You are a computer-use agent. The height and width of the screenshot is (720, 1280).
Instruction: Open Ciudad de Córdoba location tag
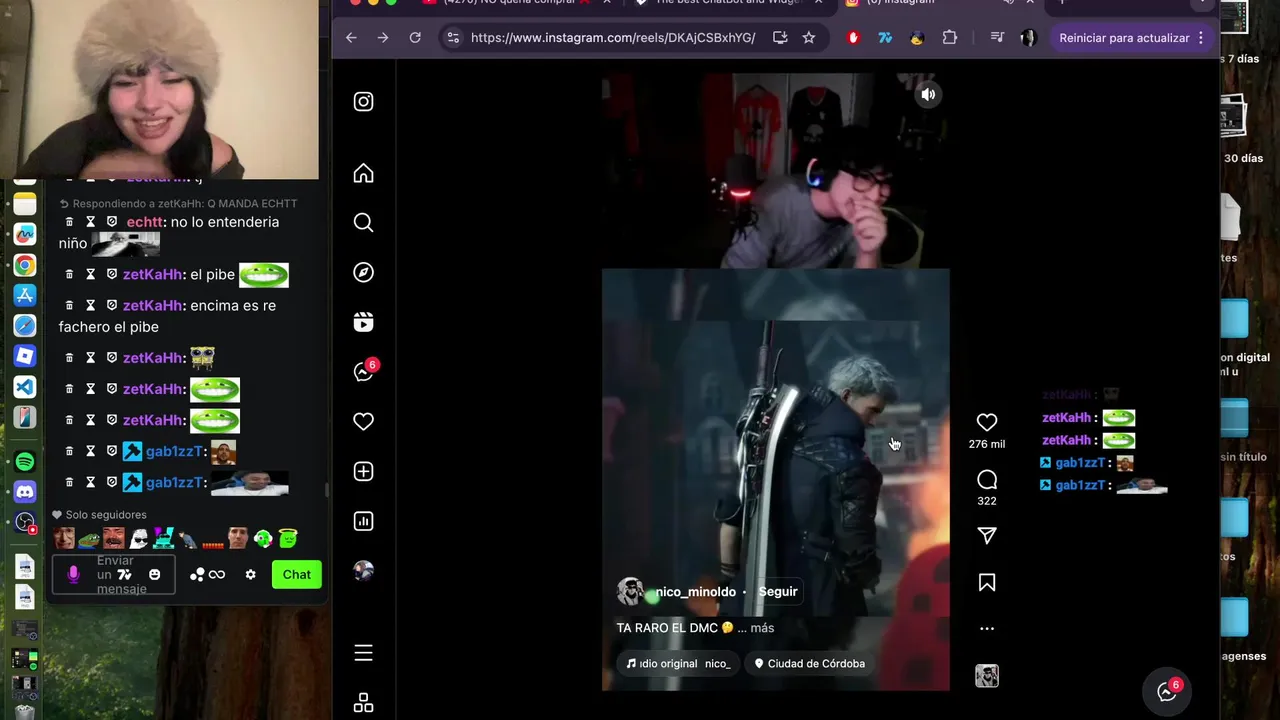coord(810,663)
